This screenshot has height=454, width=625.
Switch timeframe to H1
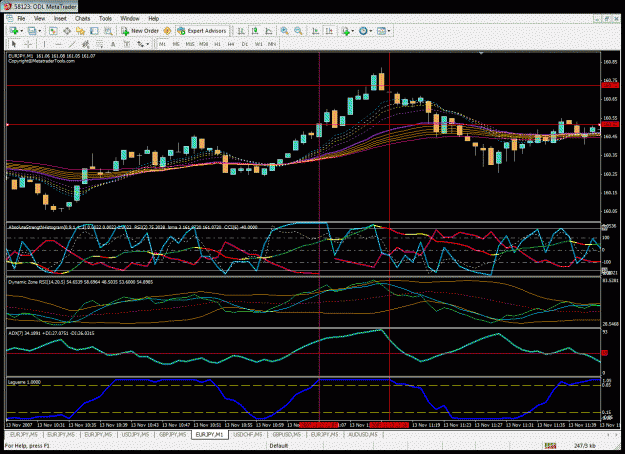(217, 44)
